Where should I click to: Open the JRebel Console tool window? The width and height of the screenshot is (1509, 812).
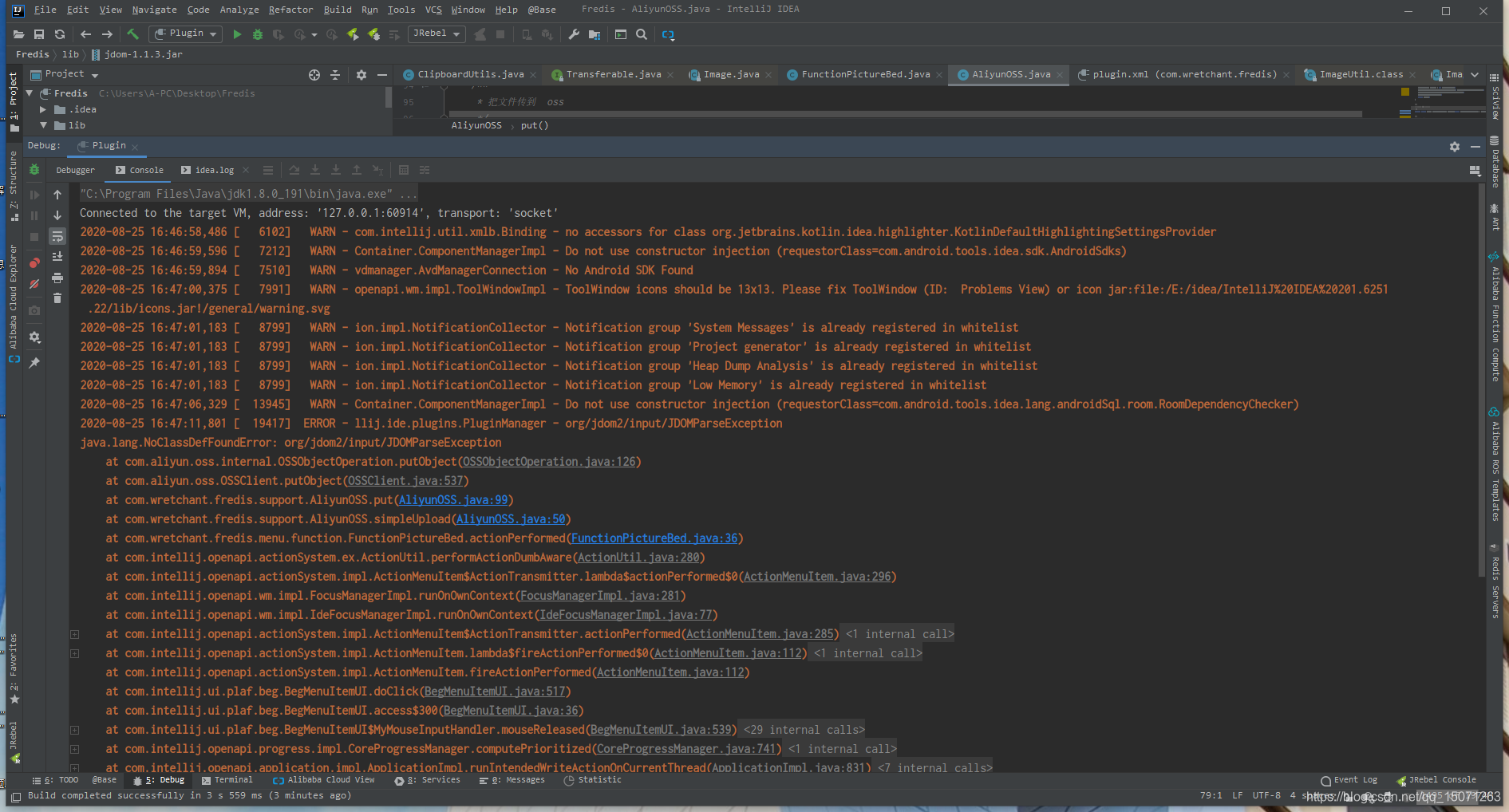[x=1436, y=780]
